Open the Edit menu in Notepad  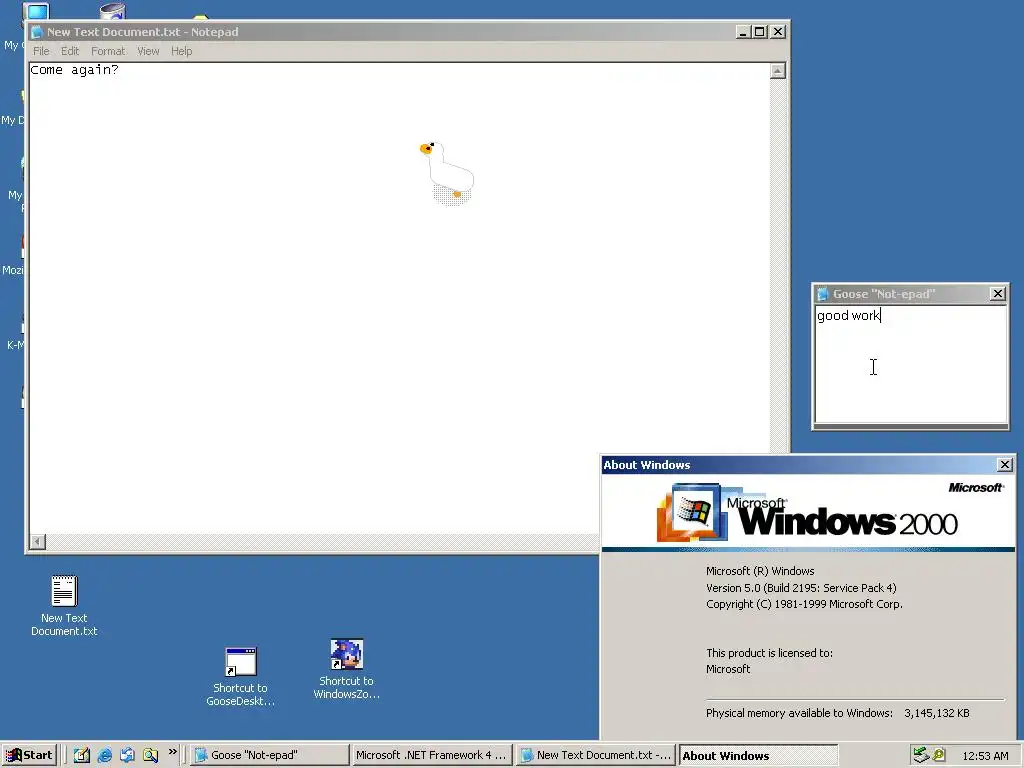(70, 51)
